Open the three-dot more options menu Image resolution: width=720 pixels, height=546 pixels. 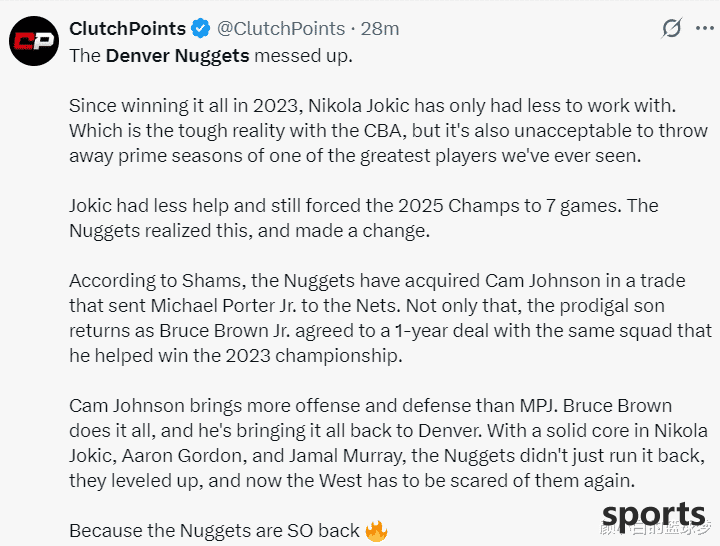click(x=703, y=28)
